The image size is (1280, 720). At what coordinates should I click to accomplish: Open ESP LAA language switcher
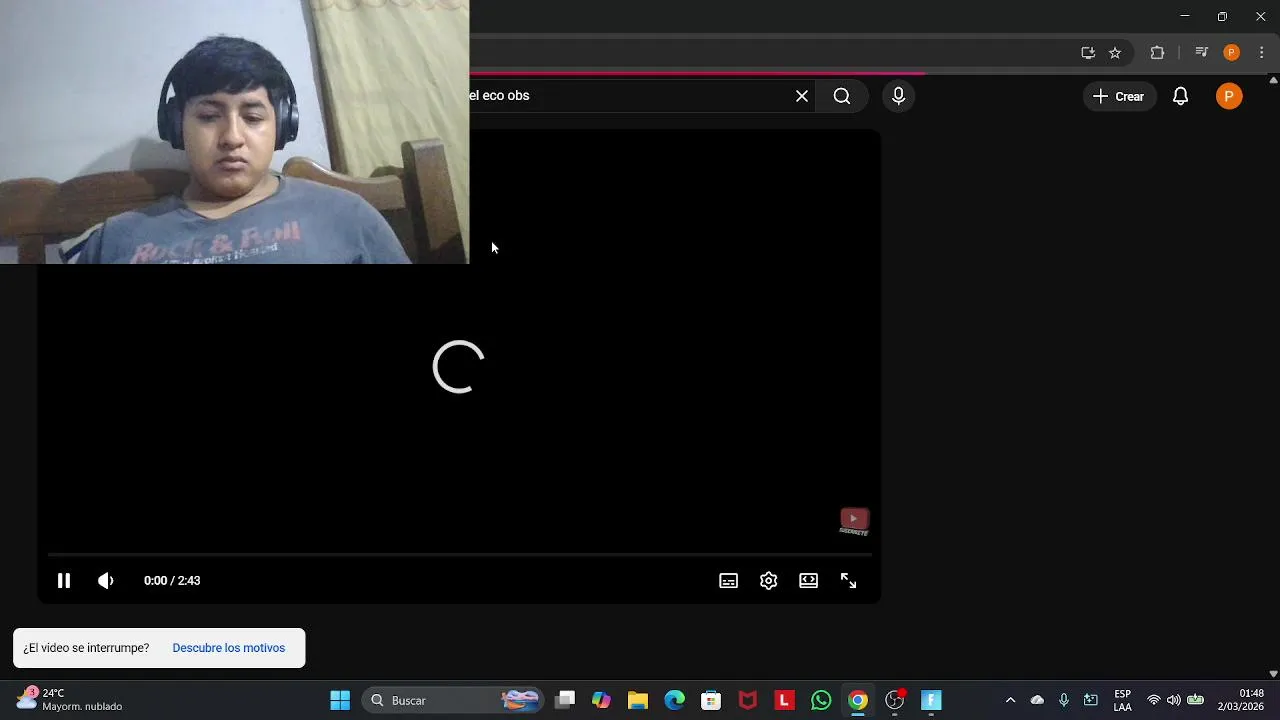point(1123,700)
